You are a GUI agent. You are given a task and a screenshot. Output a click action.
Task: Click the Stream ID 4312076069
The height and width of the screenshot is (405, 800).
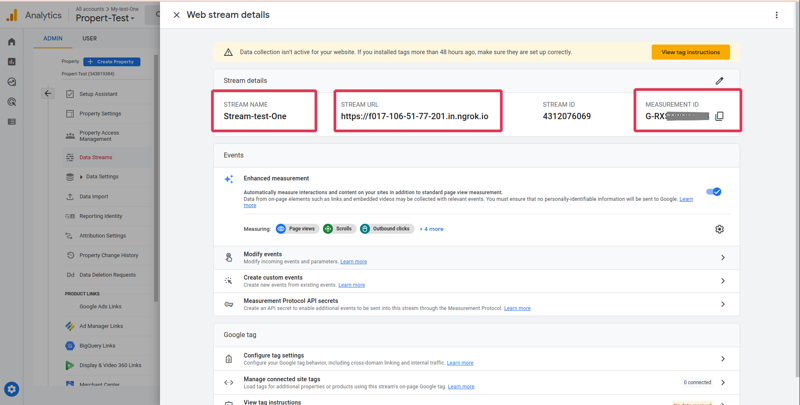point(566,116)
